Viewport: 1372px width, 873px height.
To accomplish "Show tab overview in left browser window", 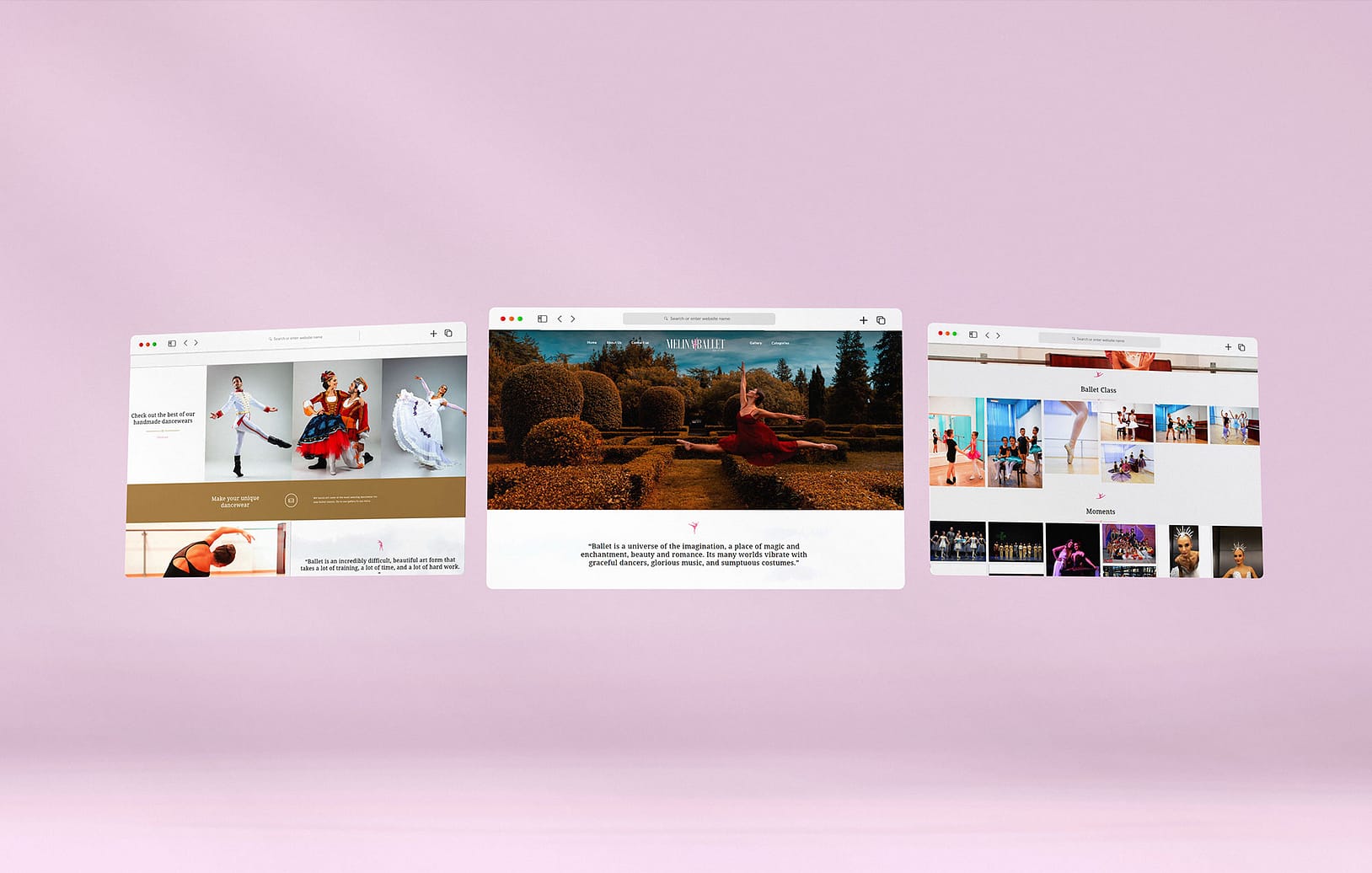I will coord(448,334).
